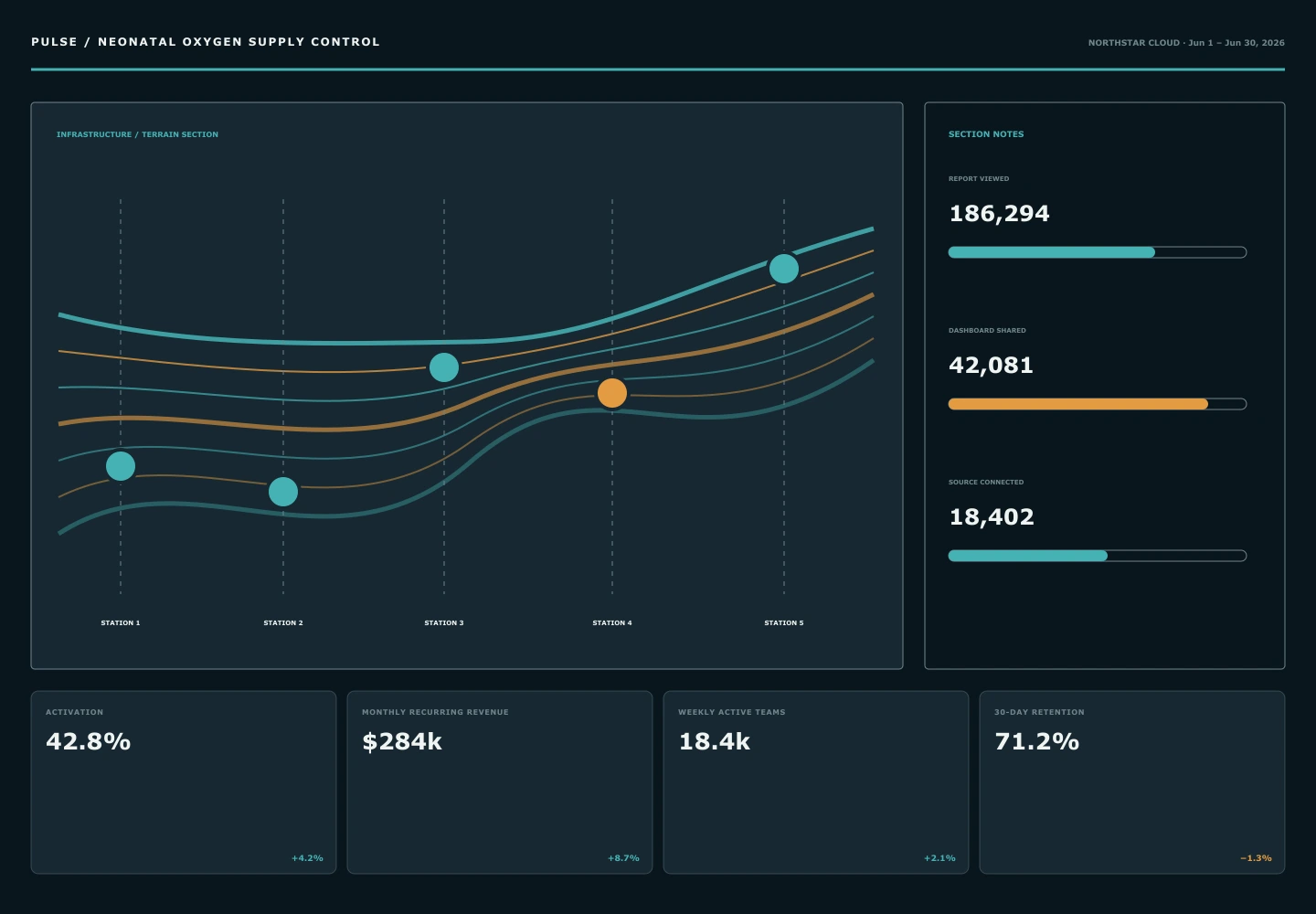Click the 186,294 report viewed value
Screen dimensions: 1316x914
[x=999, y=214]
